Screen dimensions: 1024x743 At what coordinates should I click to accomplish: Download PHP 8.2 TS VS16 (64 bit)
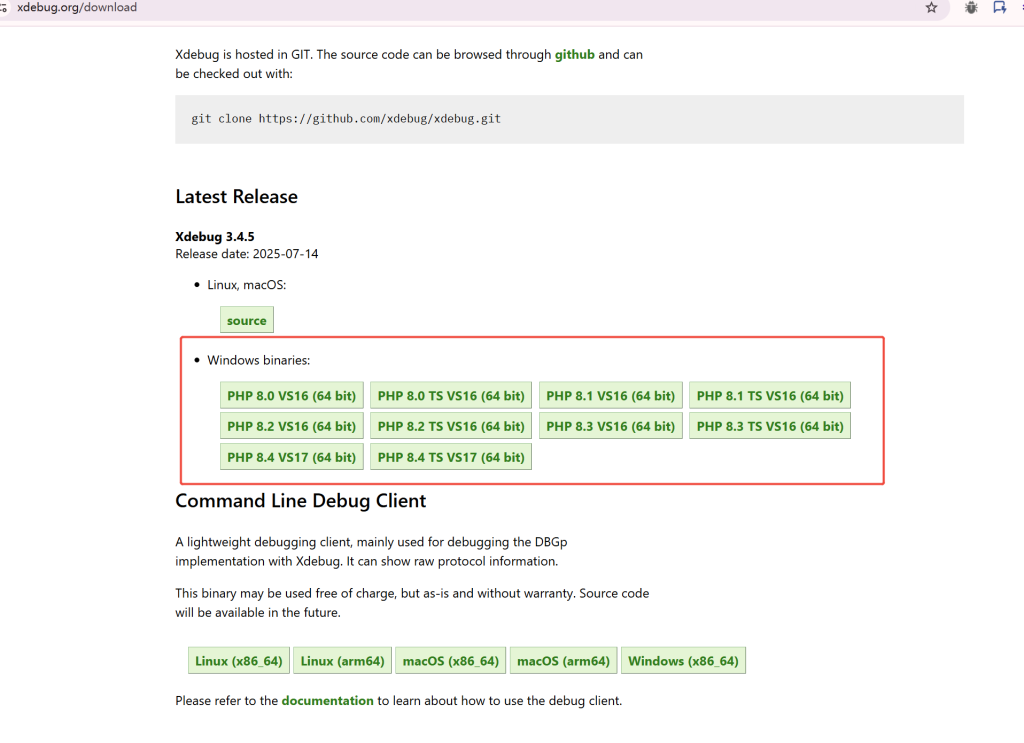[451, 426]
